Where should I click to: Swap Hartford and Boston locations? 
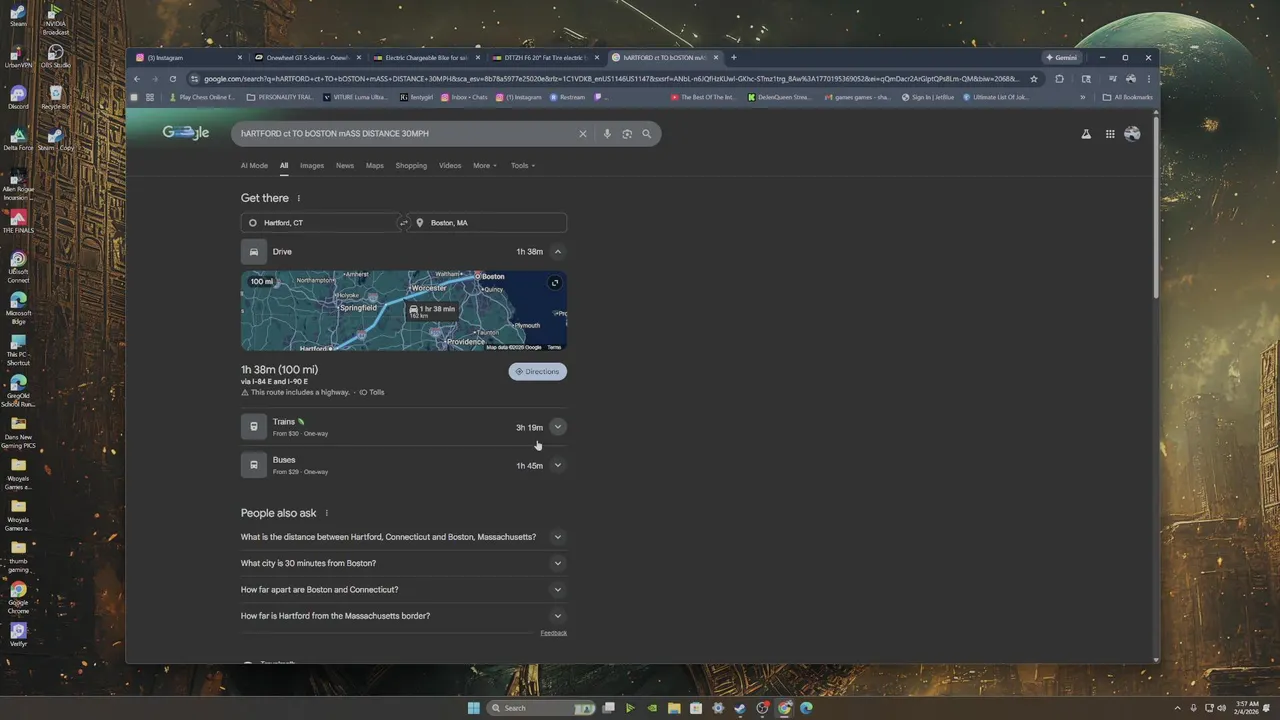coord(404,223)
